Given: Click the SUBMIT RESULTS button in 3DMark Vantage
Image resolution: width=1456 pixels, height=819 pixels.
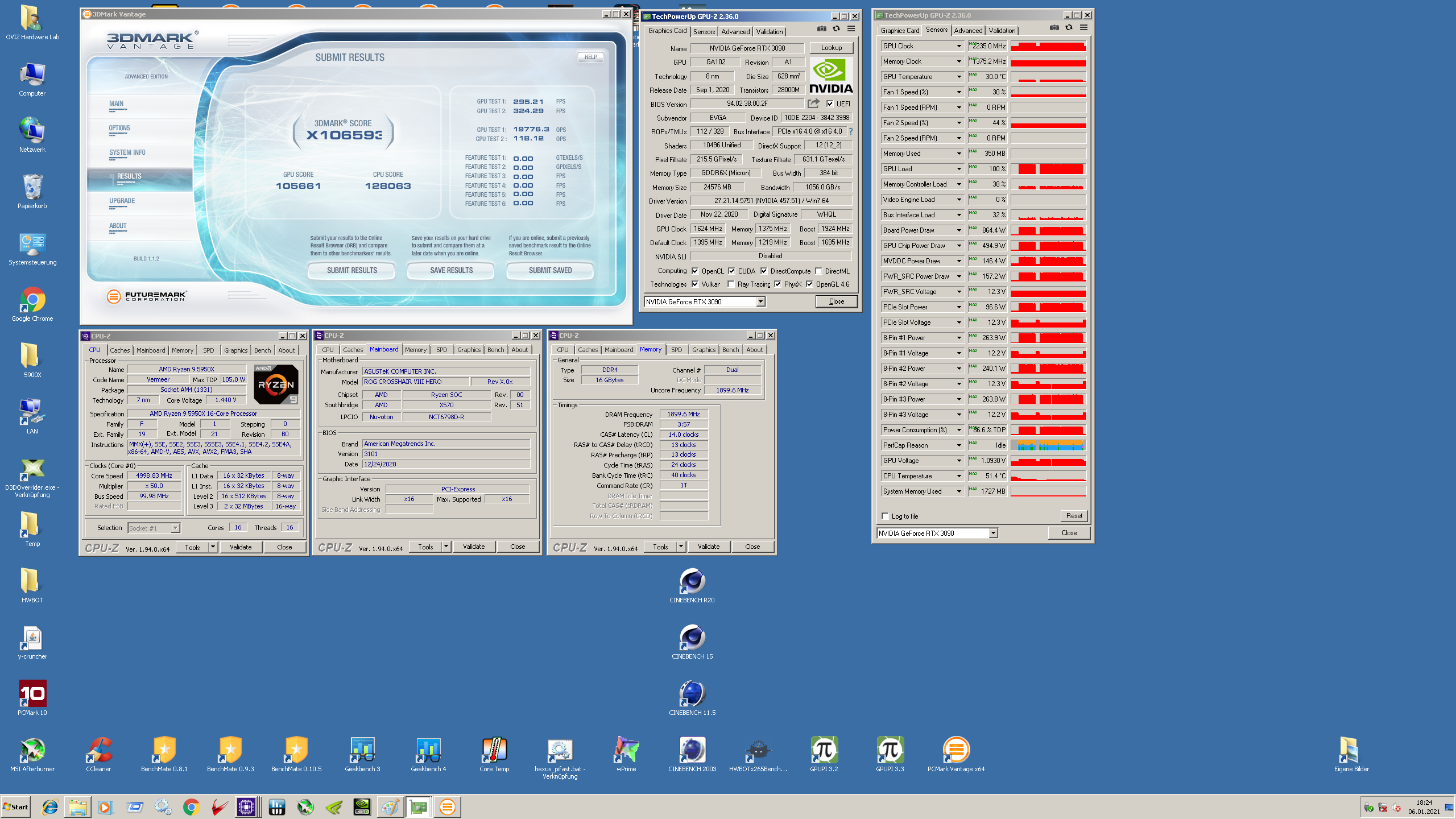Looking at the screenshot, I should click(351, 271).
